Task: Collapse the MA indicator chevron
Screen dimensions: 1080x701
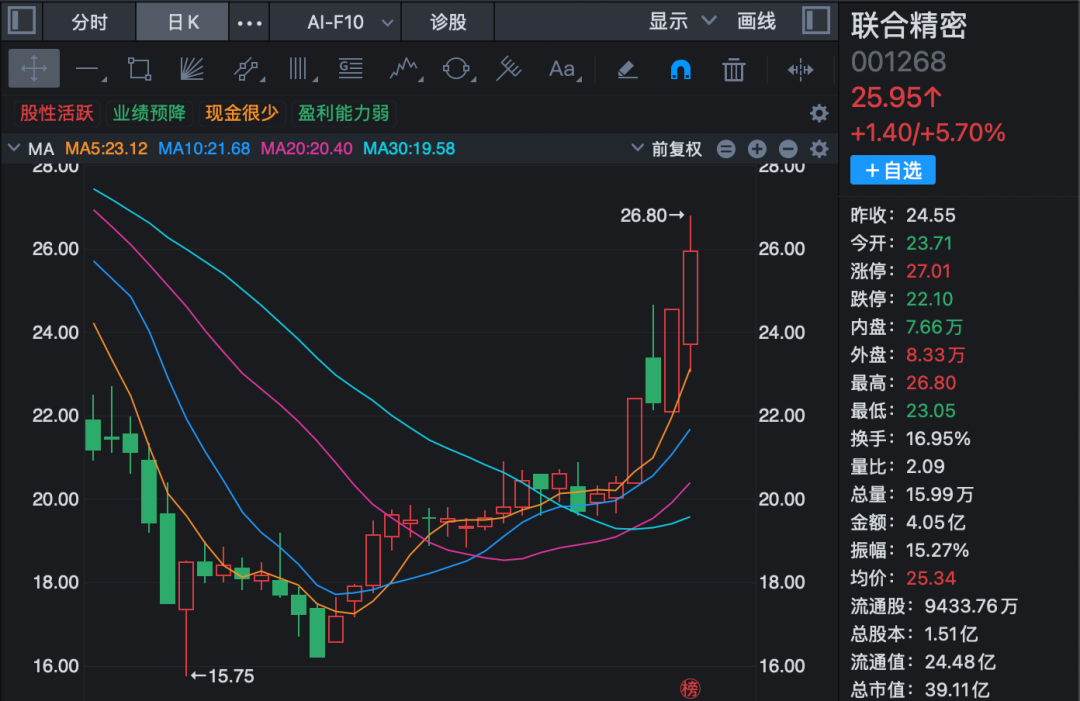Action: coord(13,148)
